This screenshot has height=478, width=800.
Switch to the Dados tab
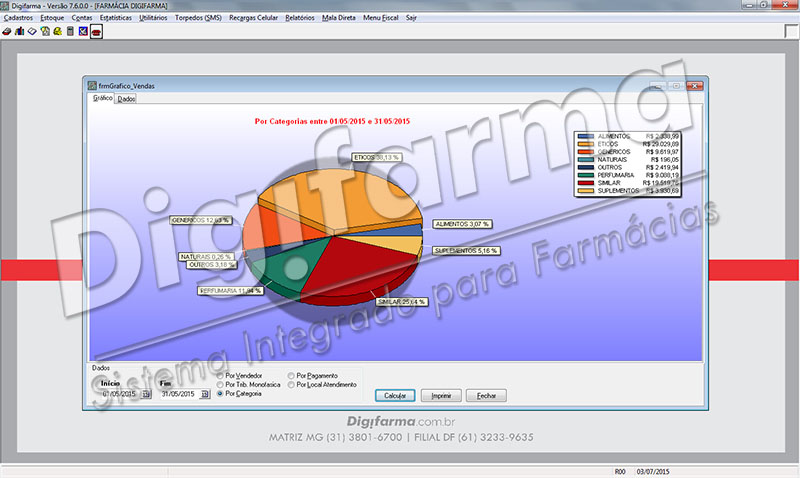(x=126, y=99)
